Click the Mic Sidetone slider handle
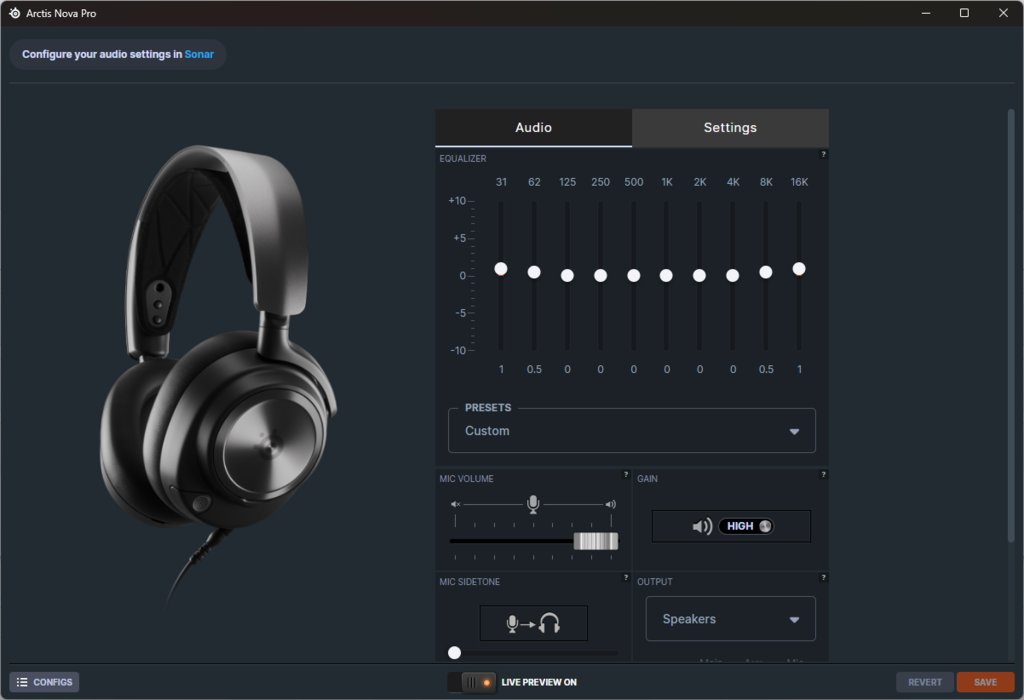The width and height of the screenshot is (1024, 700). pos(455,652)
